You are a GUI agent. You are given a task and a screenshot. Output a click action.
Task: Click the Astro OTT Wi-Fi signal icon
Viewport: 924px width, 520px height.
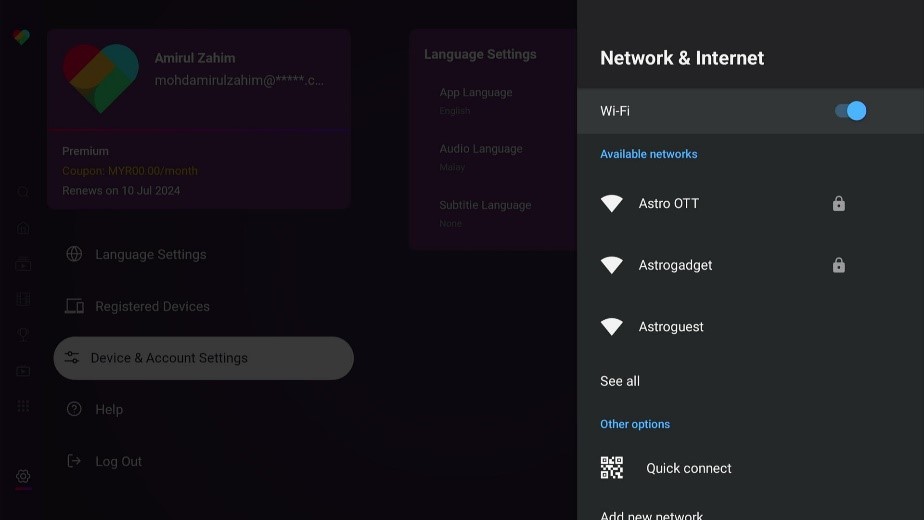(612, 203)
